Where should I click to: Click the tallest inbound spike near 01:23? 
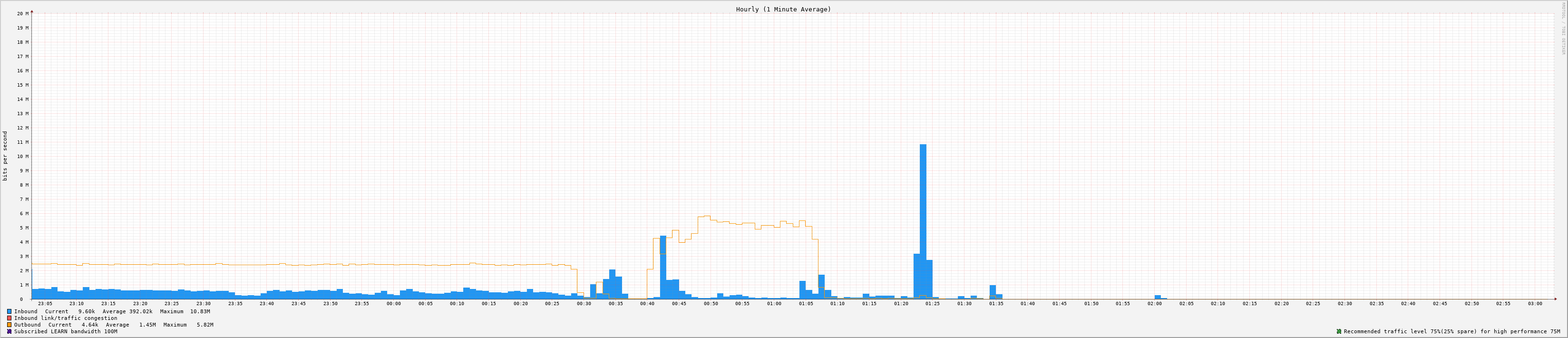[923, 219]
